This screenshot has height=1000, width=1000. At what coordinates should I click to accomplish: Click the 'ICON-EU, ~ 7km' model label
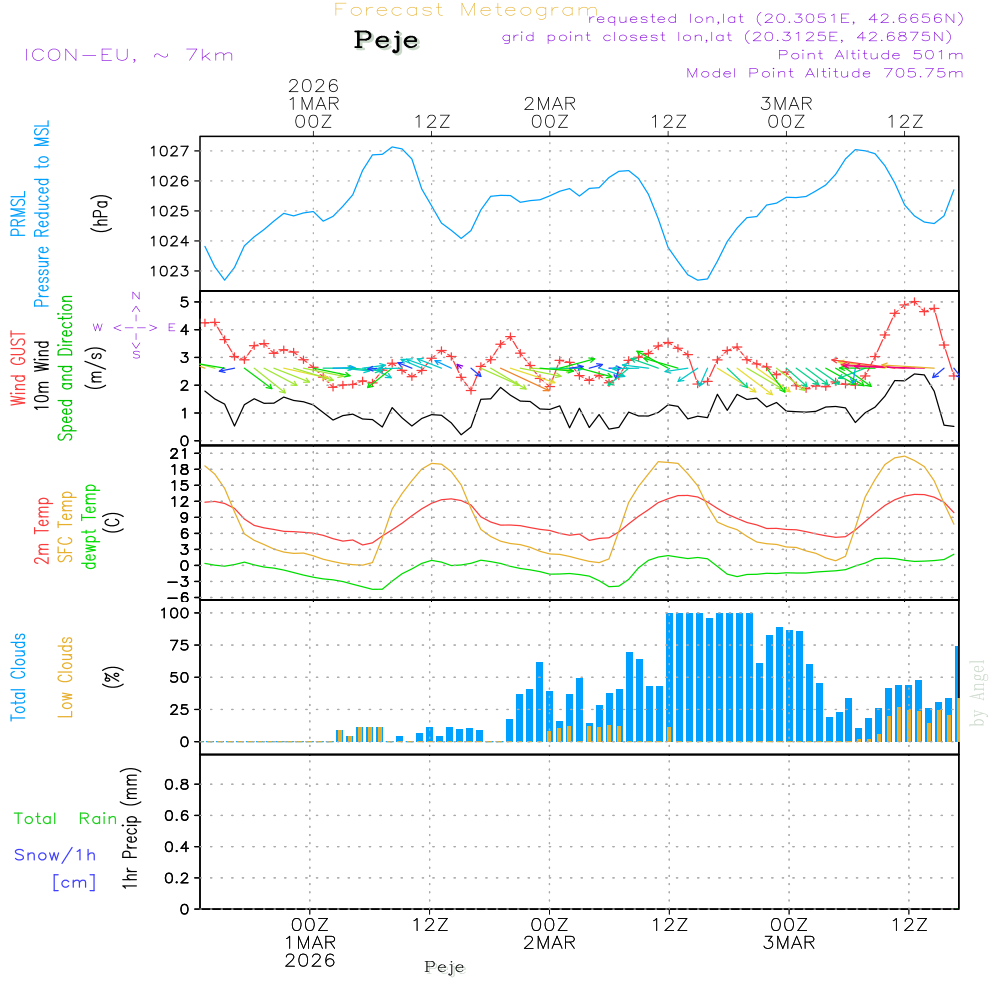click(x=127, y=55)
